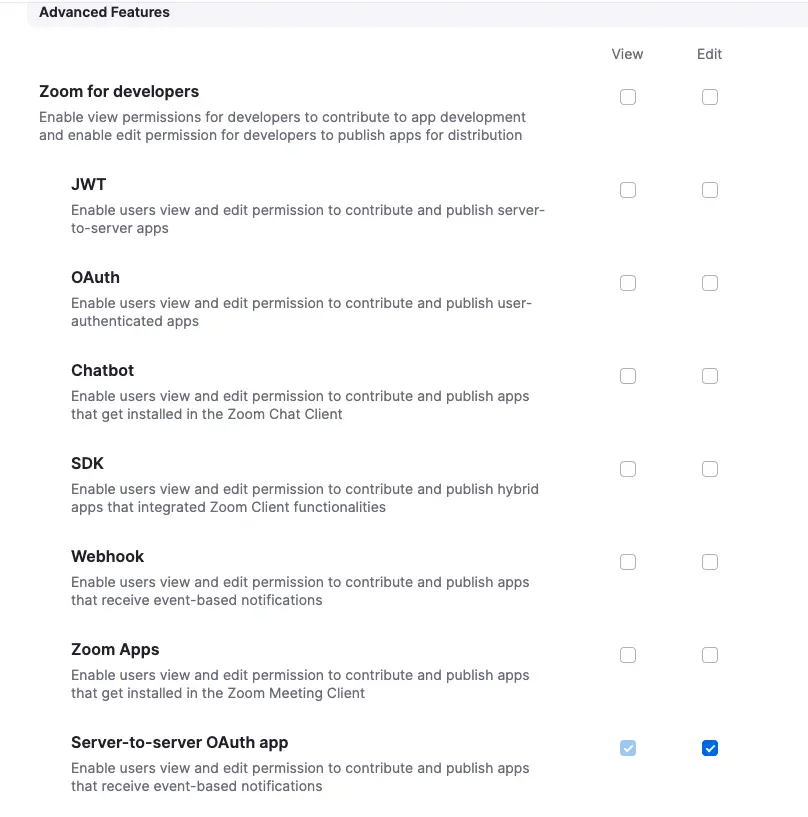808x817 pixels.
Task: Check the Edit checkbox for Chatbot
Action: coord(710,376)
